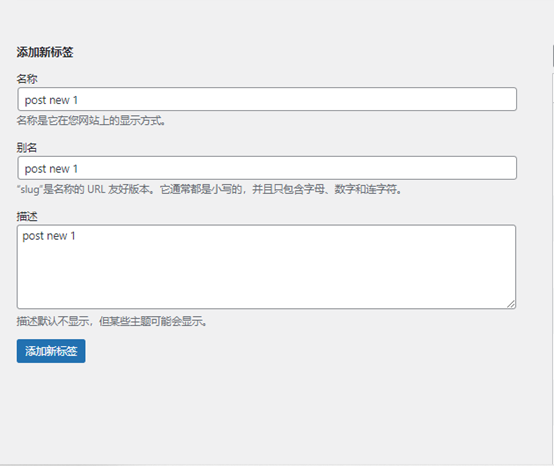Screen dimensions: 554x466
Task: Place cursor in 'post new 1' name text
Action: pyautogui.click(x=51, y=100)
